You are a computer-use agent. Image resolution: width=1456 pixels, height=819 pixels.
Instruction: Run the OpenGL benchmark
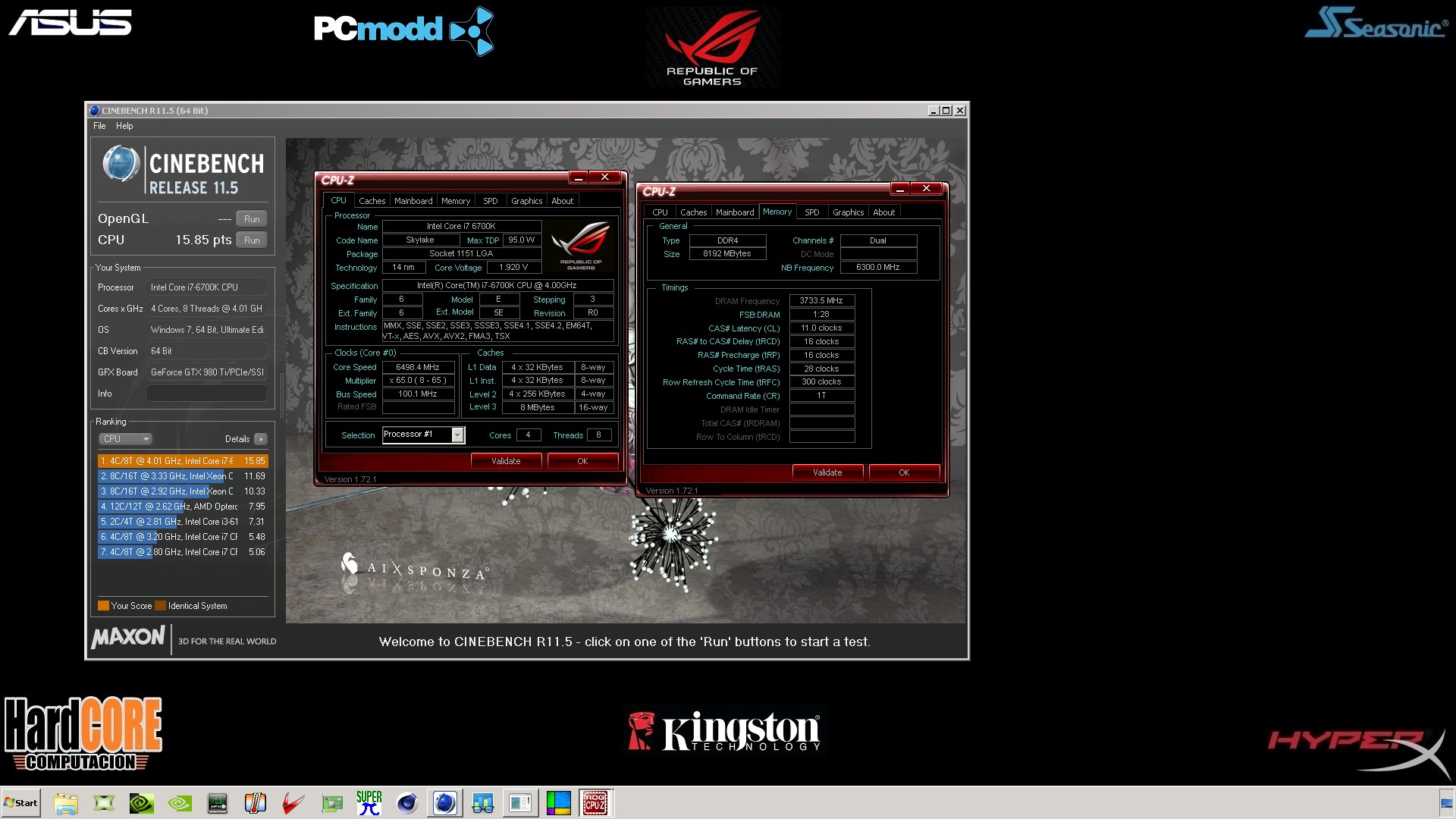[x=252, y=218]
